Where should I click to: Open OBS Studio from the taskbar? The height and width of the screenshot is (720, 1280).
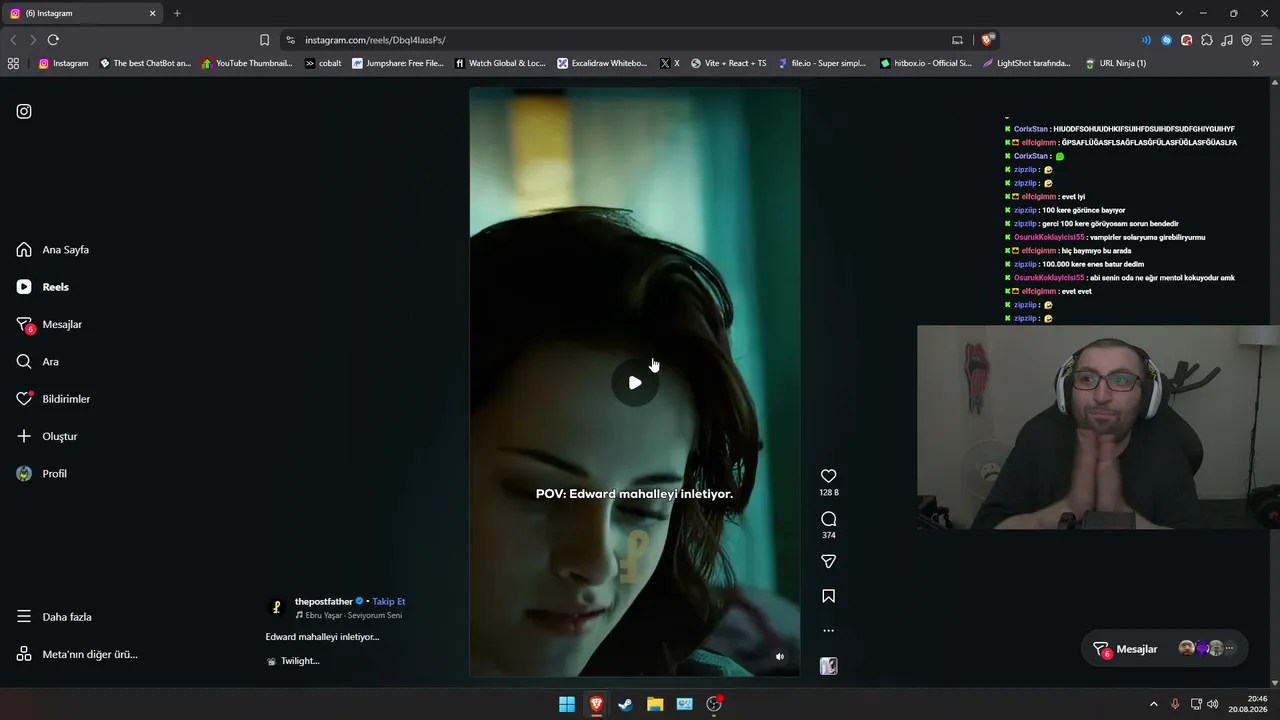714,704
